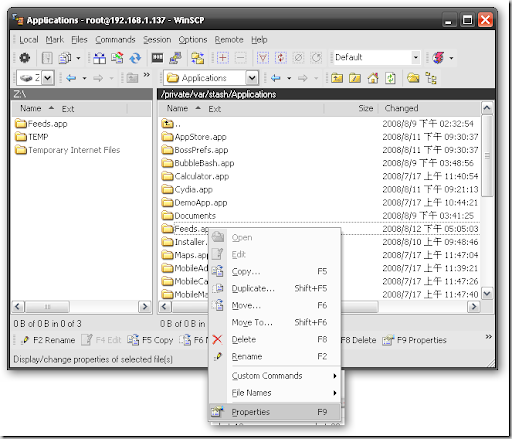
Task: Click the compare directories icon
Action: point(99,58)
